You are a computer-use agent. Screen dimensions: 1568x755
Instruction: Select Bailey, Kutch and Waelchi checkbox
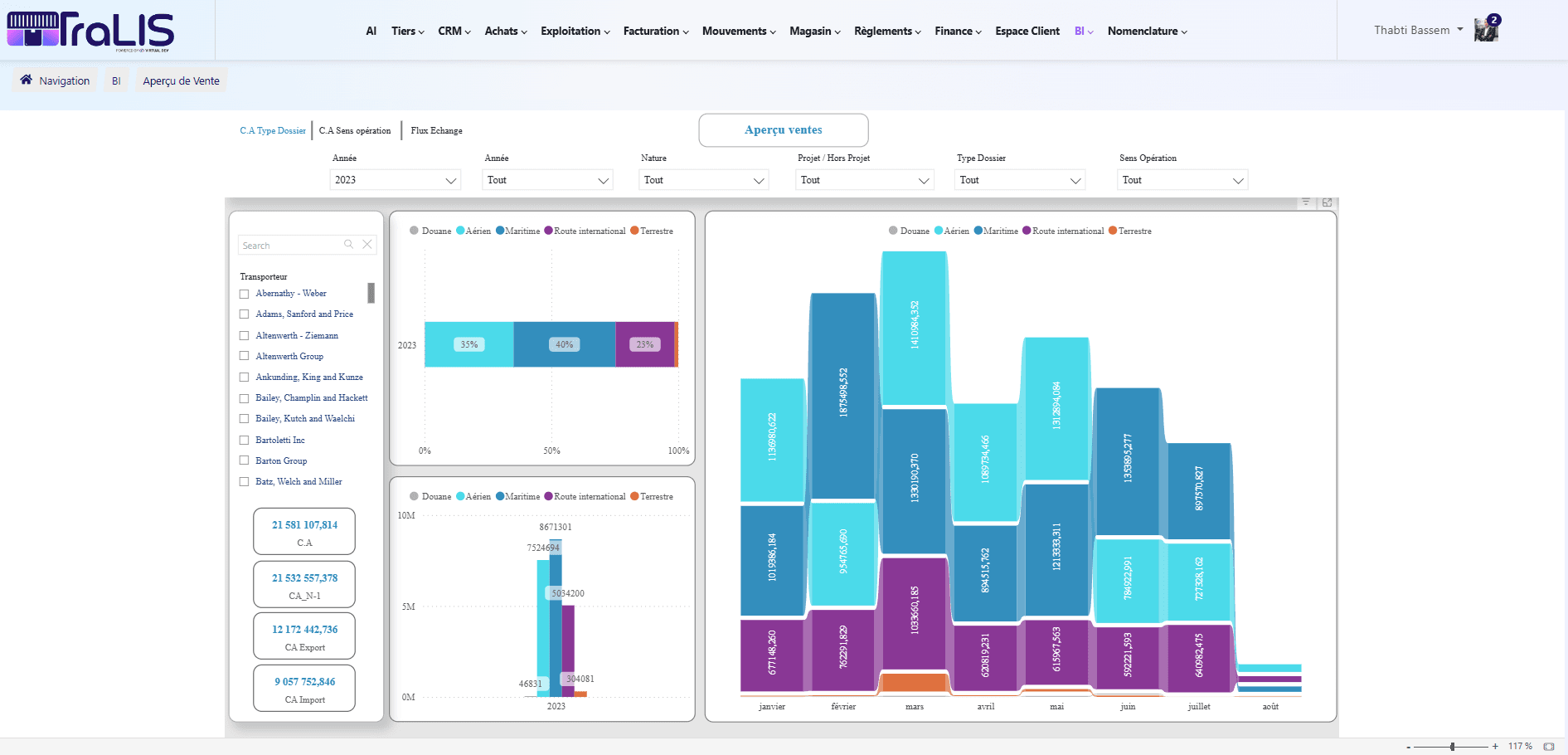click(x=244, y=419)
